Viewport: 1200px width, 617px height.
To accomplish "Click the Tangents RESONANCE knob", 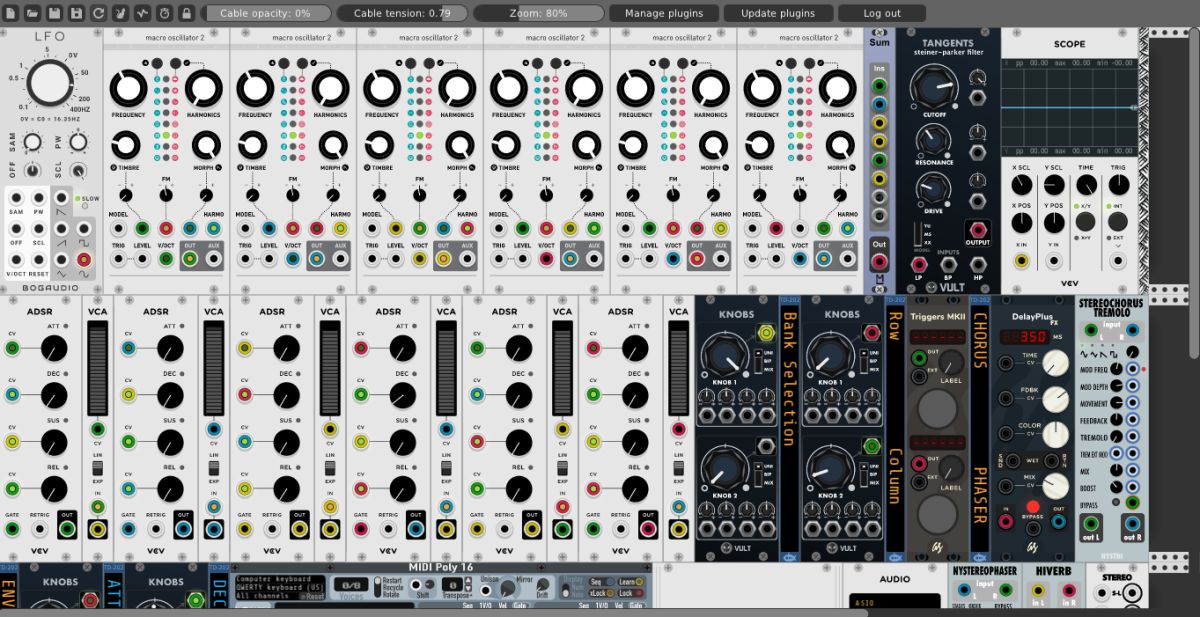I will pos(933,138).
